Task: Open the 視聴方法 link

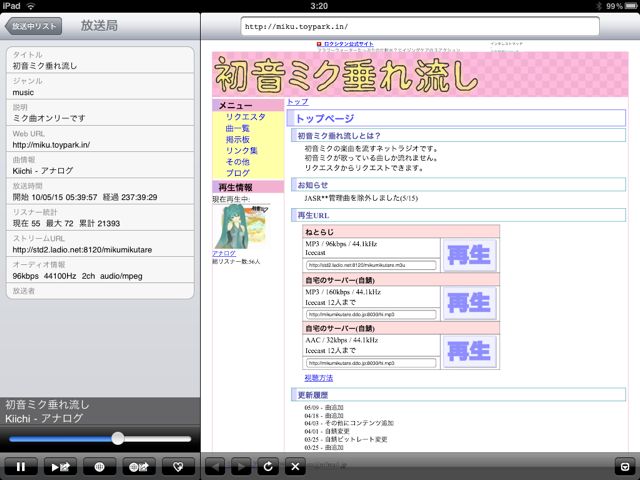Action: (x=318, y=378)
